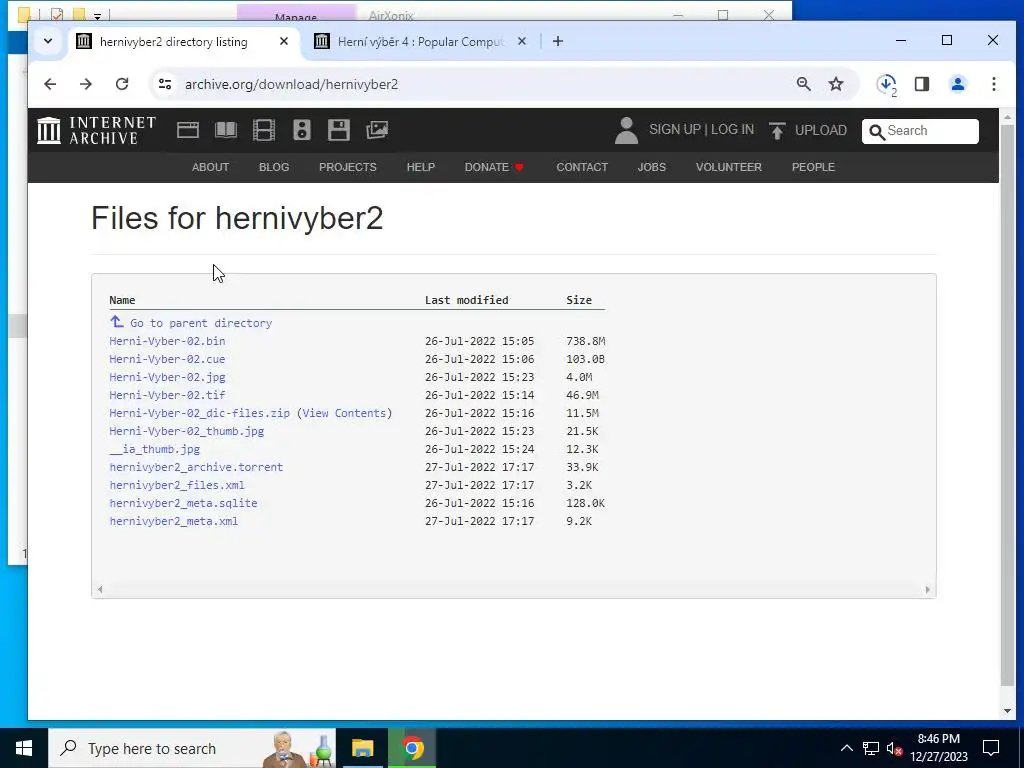The width and height of the screenshot is (1024, 768).
Task: Open the Software floppy-disk icon
Action: (x=339, y=130)
